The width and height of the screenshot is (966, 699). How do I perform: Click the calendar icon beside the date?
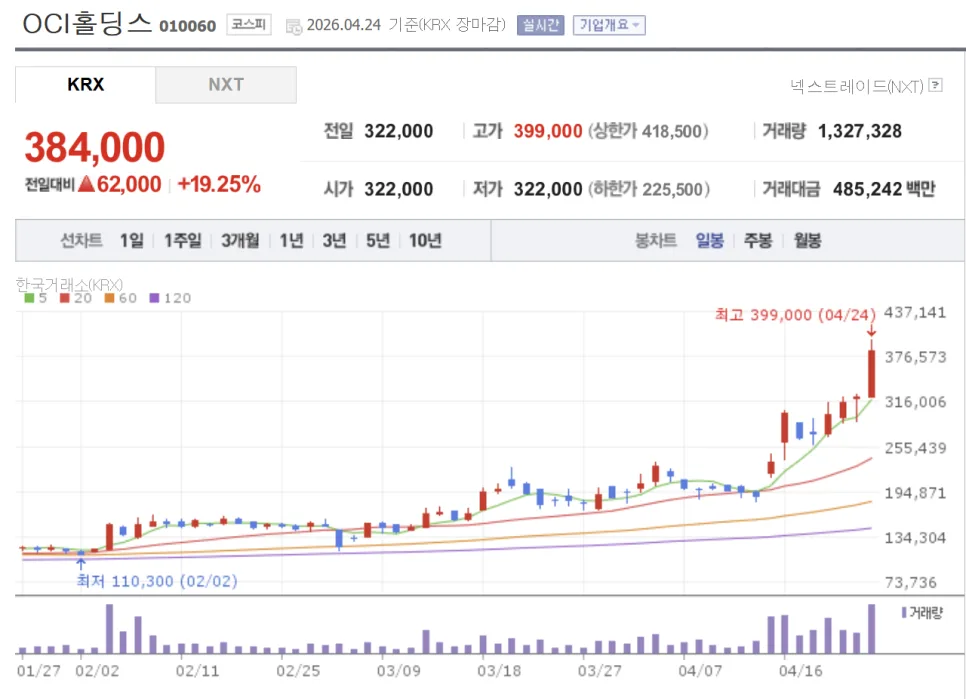[x=294, y=26]
